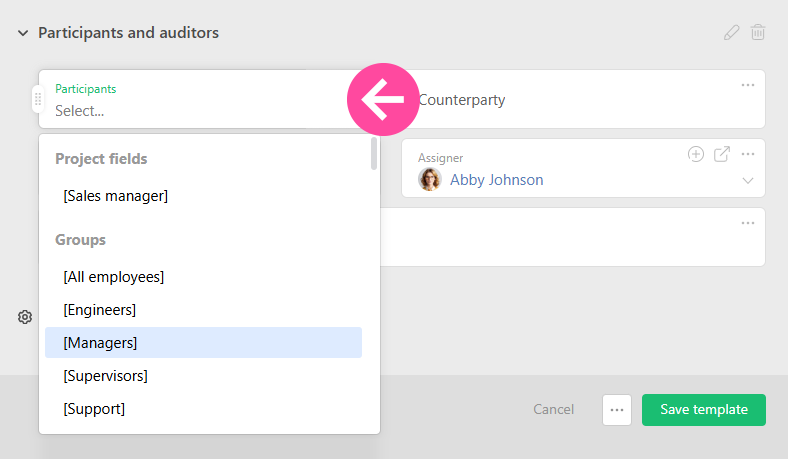This screenshot has width=788, height=459.
Task: Click the gear settings icon at left
Action: 25,317
